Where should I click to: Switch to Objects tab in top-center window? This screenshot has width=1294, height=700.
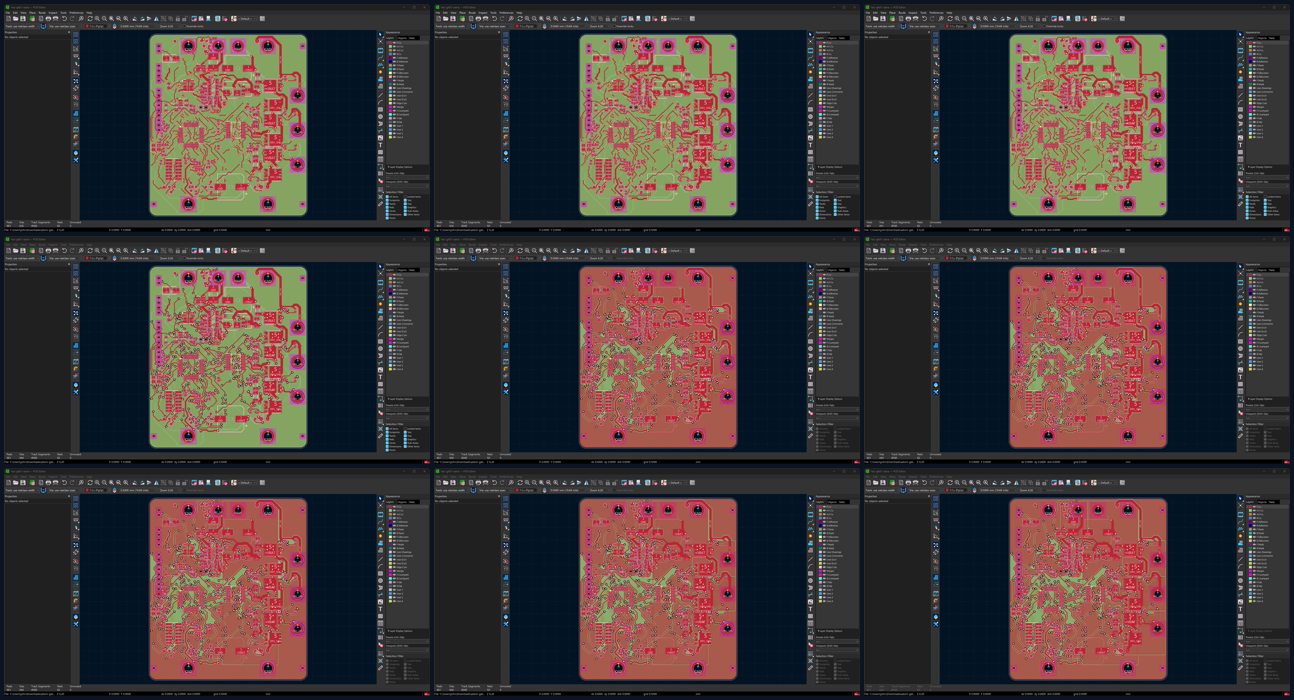point(832,38)
